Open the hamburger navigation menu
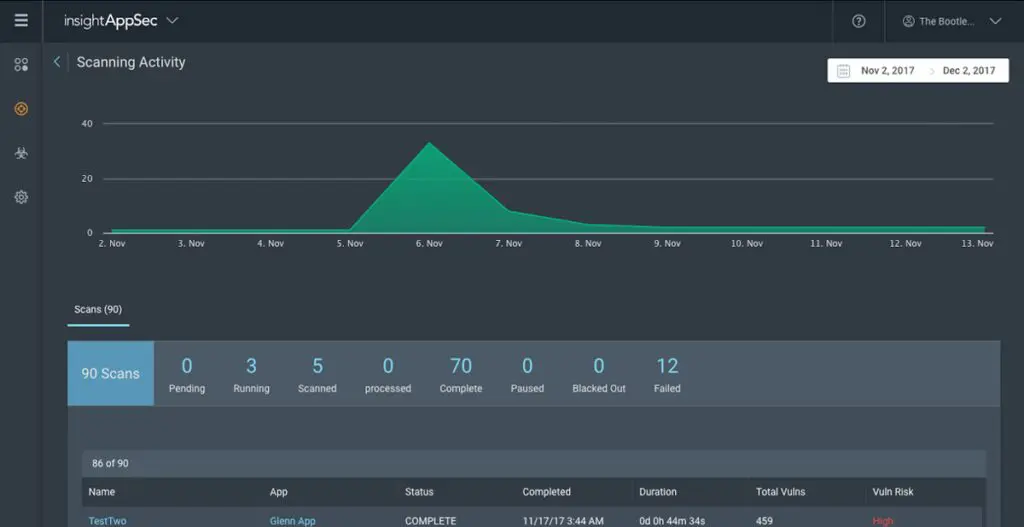 coord(21,20)
